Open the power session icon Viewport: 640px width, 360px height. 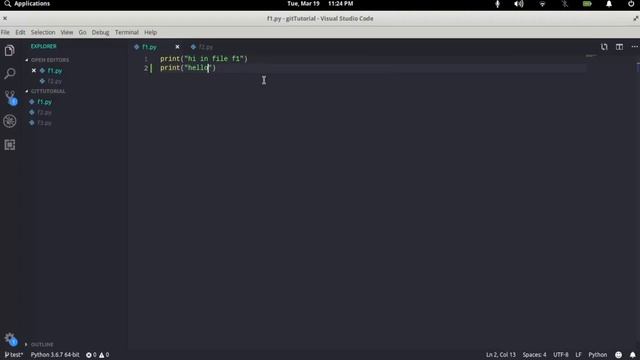pos(631,4)
